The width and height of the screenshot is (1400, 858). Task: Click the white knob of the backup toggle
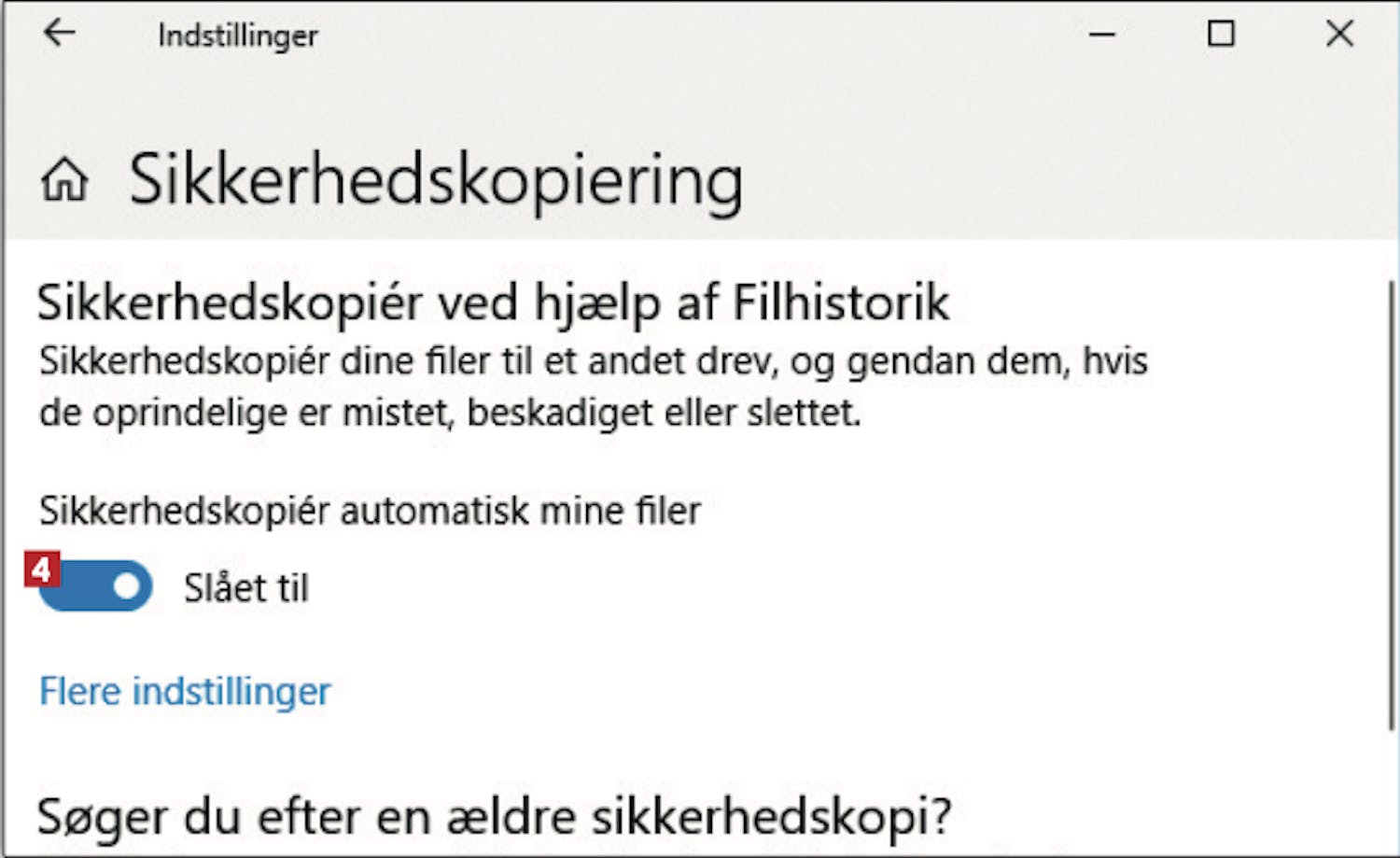(127, 586)
